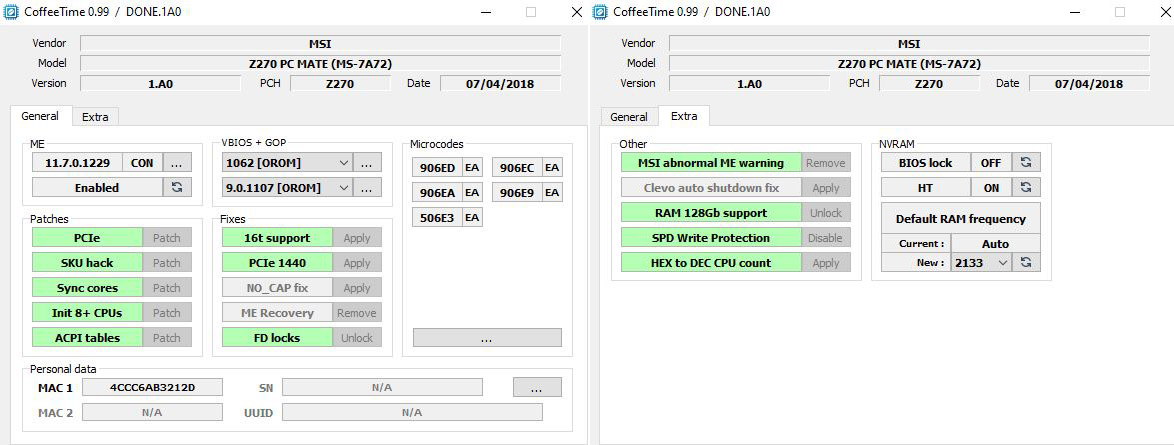The image size is (1174, 445).
Task: Click Patch button for SKU hack
Action: click(167, 263)
